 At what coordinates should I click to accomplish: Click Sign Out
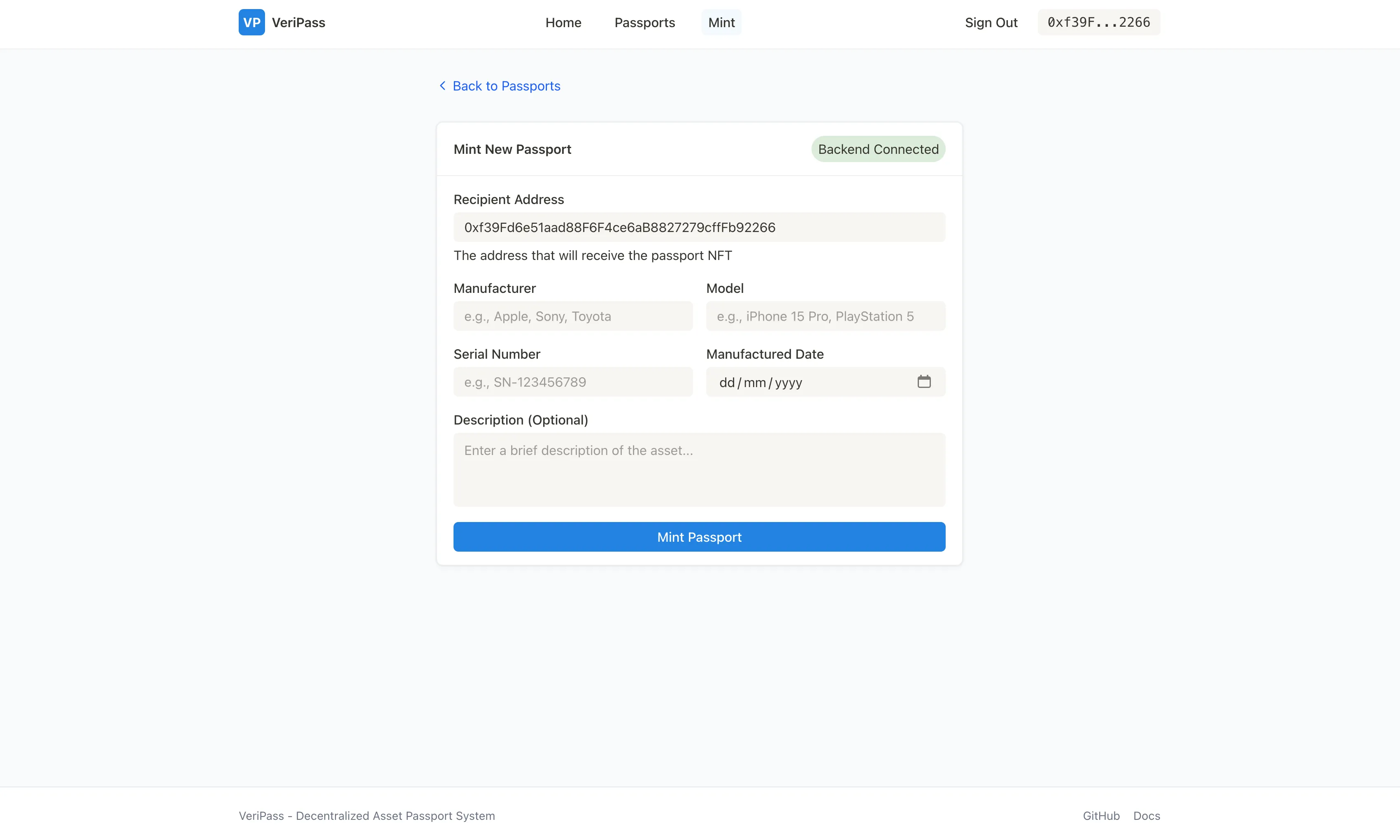991,23
